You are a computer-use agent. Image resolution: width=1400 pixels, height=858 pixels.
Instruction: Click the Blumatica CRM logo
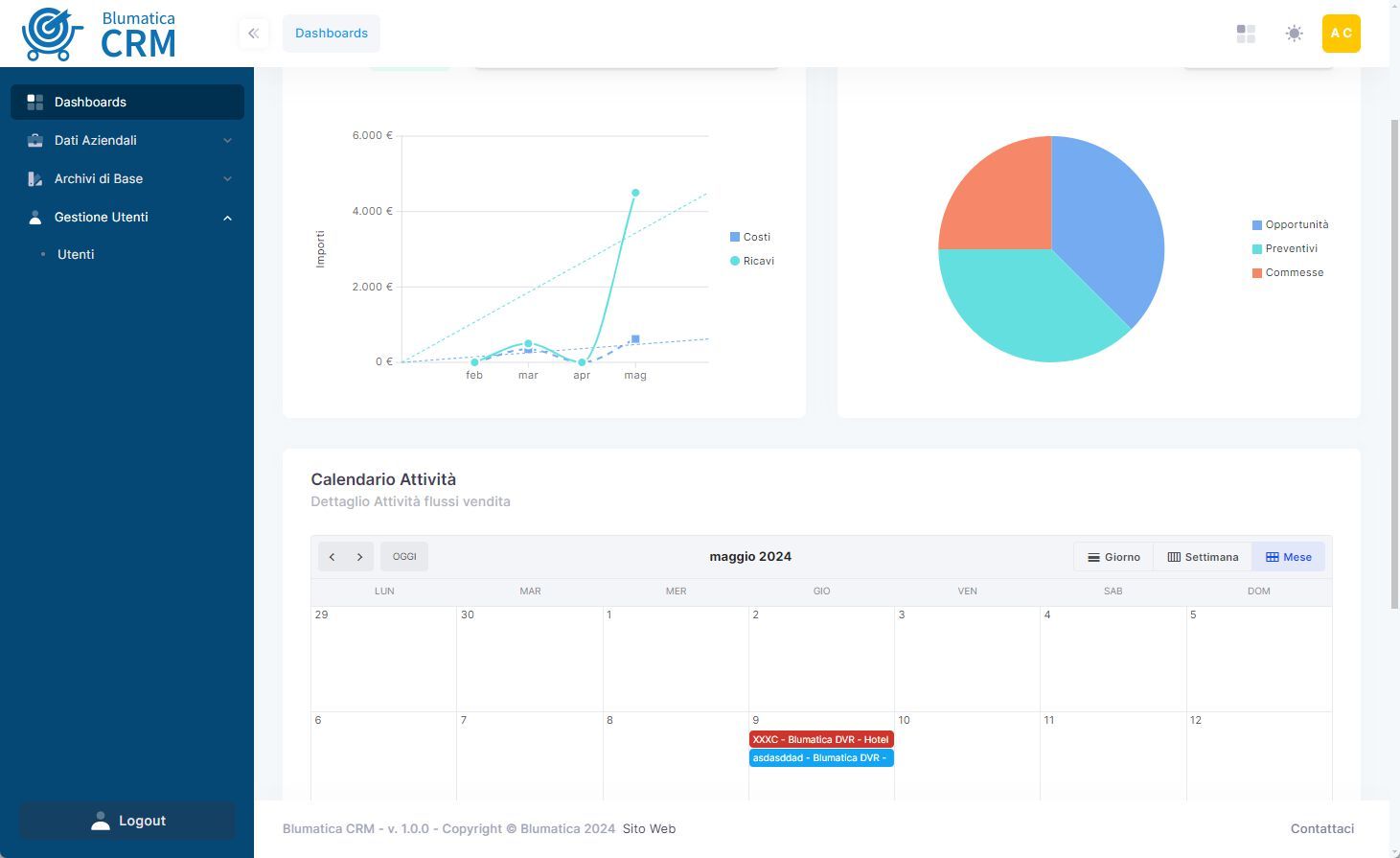click(99, 34)
